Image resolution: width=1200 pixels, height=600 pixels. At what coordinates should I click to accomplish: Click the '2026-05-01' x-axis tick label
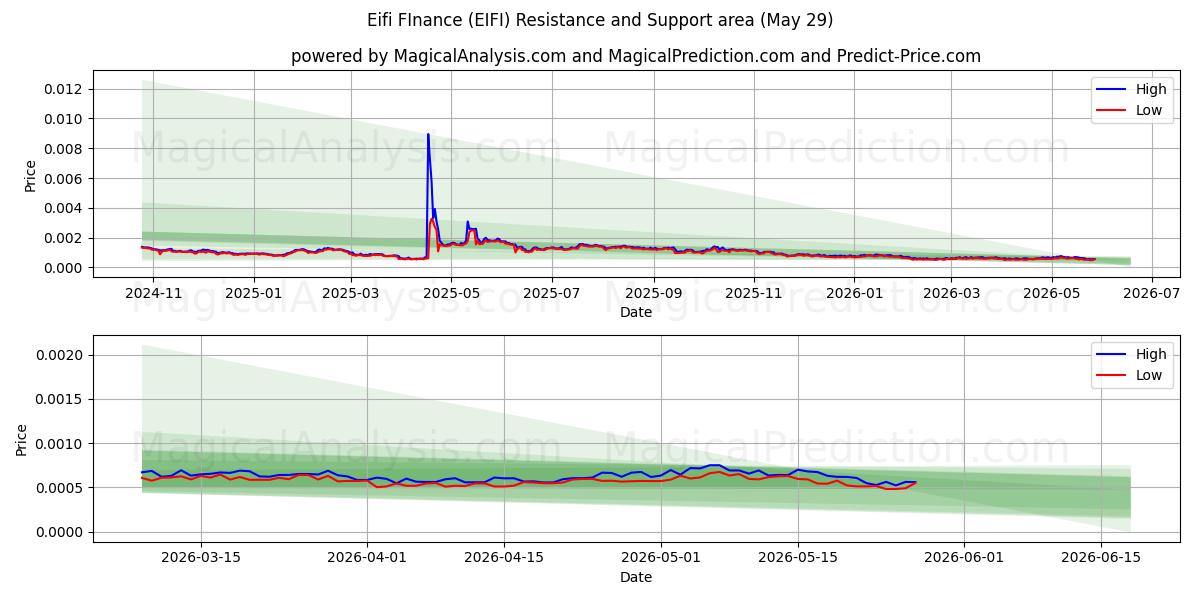tap(661, 557)
